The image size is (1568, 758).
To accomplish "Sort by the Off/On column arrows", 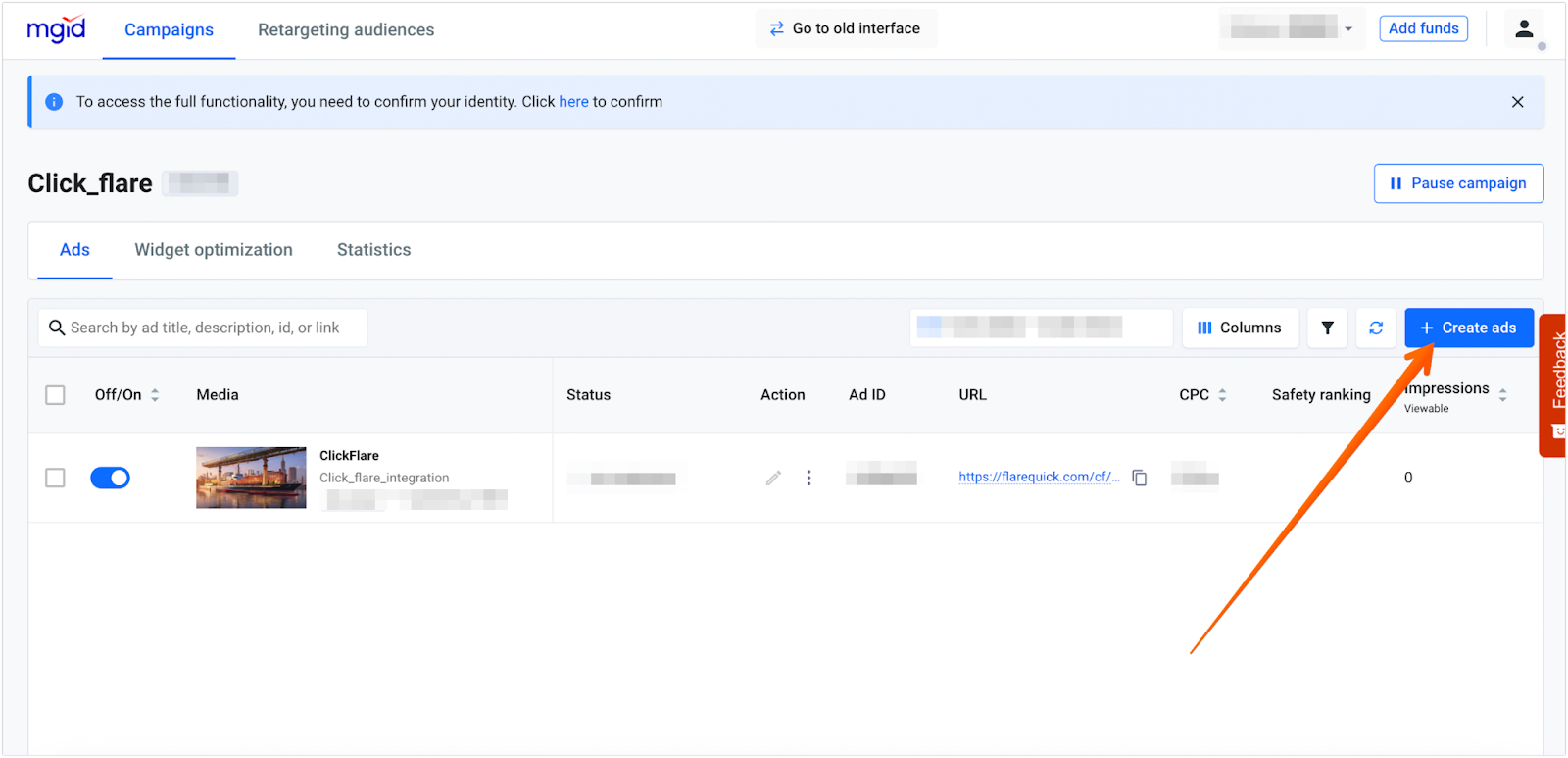I will (155, 395).
